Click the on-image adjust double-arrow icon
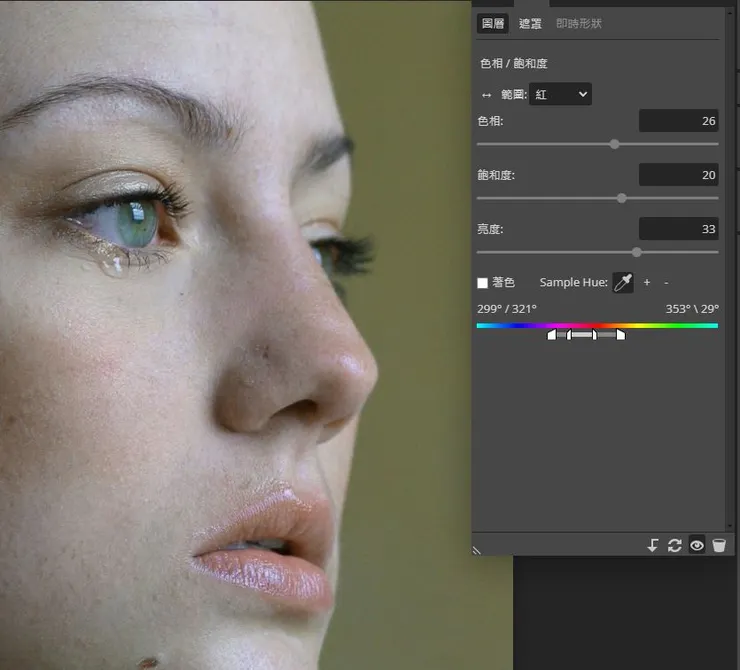The height and width of the screenshot is (670, 740). click(x=487, y=95)
